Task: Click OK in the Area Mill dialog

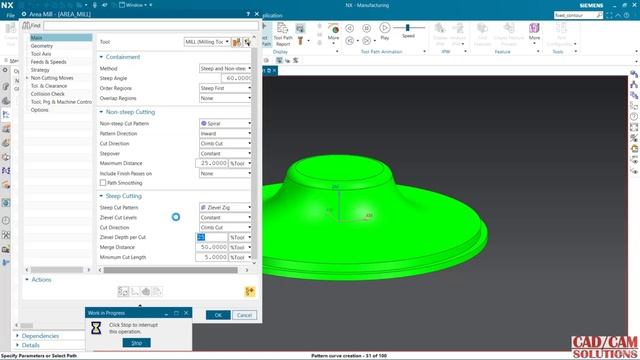Action: point(218,315)
